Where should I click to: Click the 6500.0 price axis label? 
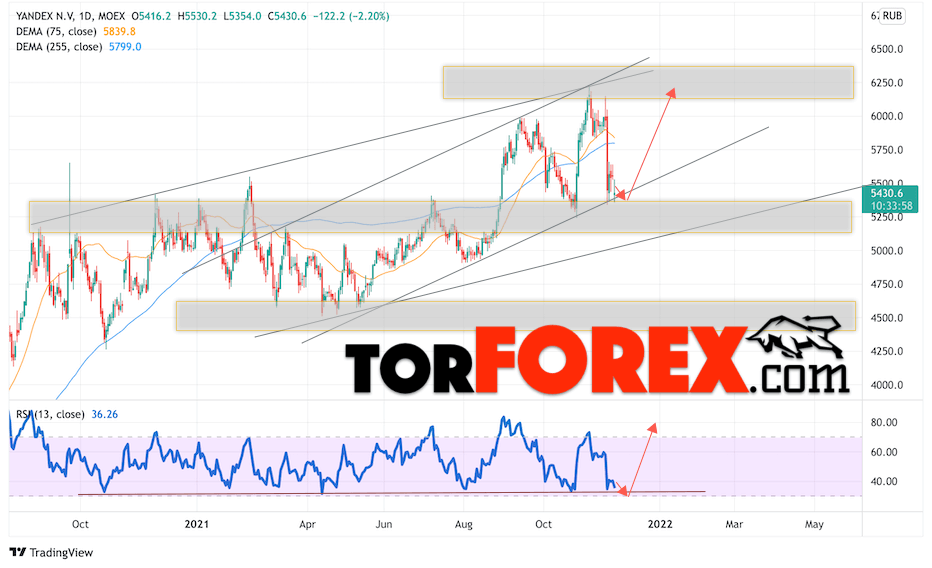(887, 49)
